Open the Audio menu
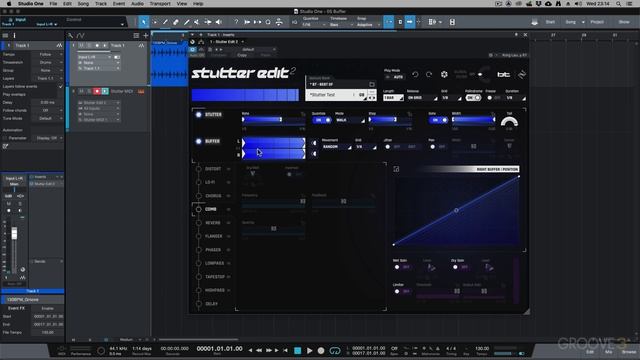The height and width of the screenshot is (360, 640). [137, 4]
